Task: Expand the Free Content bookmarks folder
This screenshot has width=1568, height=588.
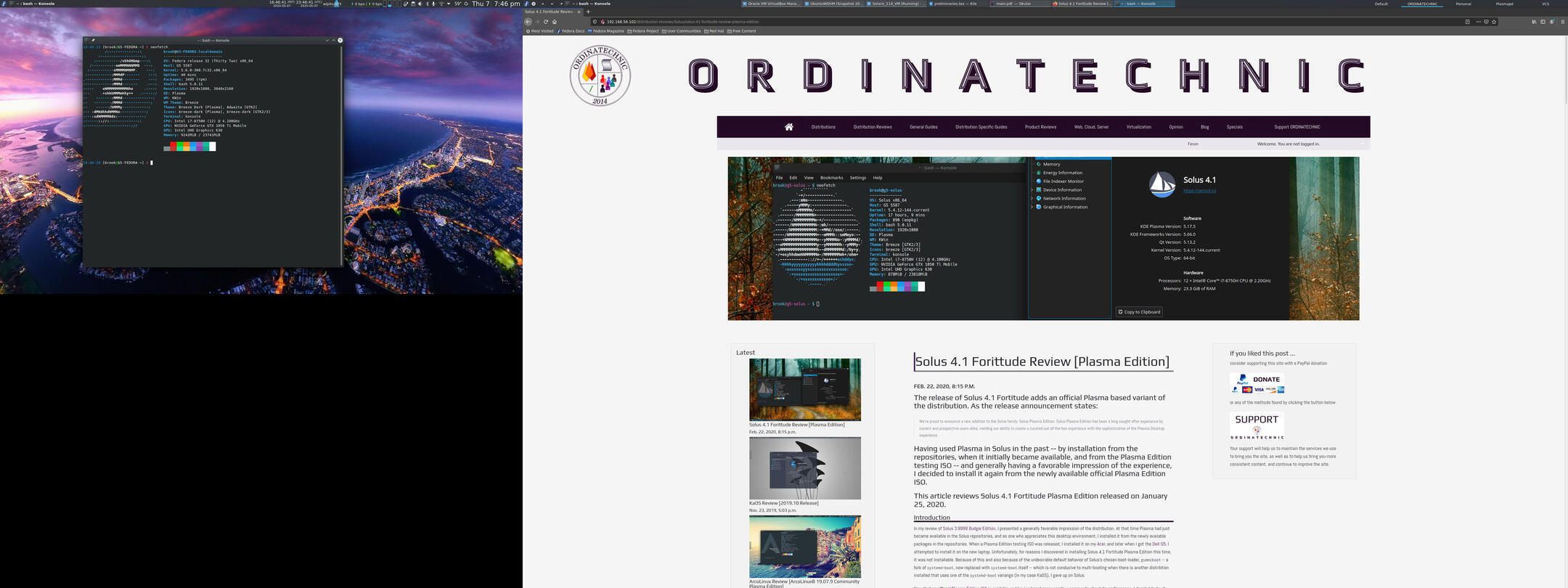Action: click(742, 31)
